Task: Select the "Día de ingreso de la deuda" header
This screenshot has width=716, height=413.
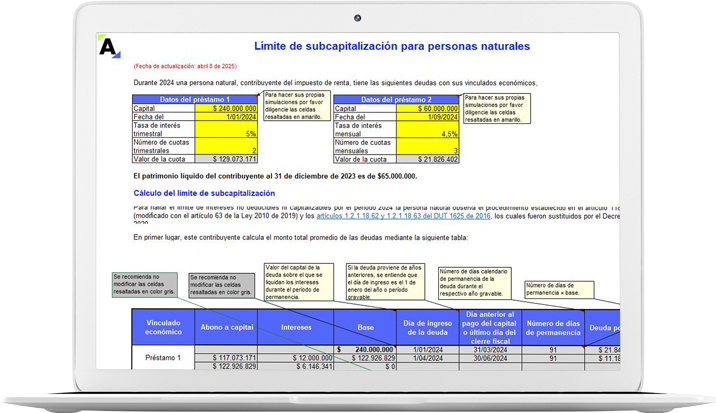Action: [x=427, y=327]
